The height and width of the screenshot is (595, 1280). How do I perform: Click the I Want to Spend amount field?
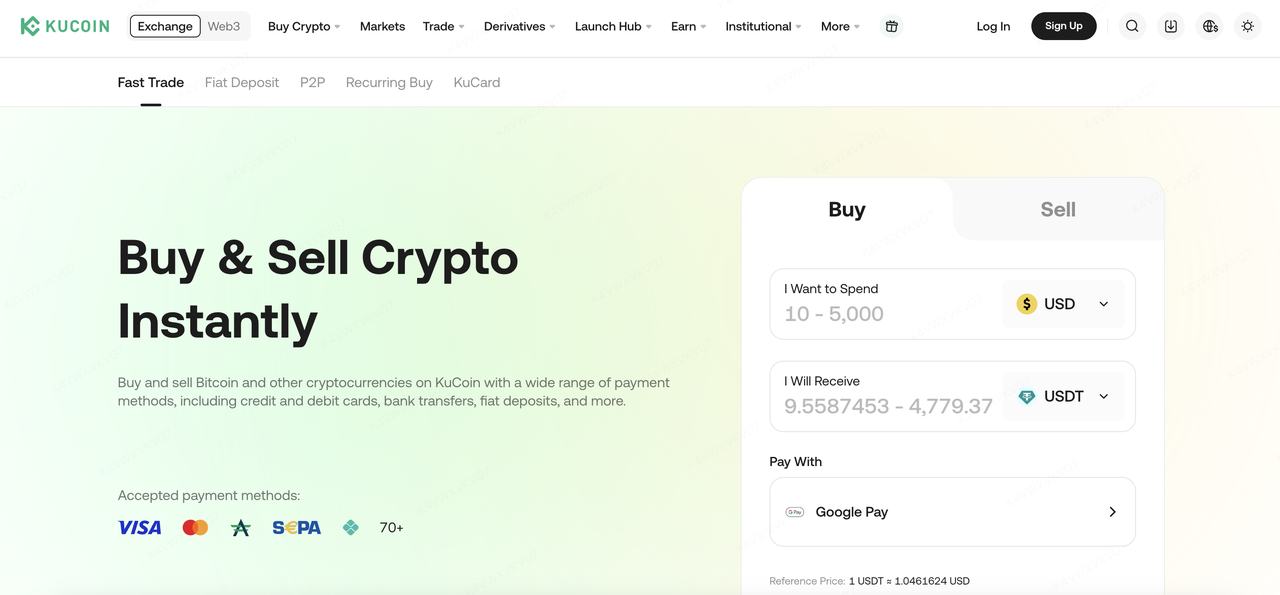(x=880, y=314)
